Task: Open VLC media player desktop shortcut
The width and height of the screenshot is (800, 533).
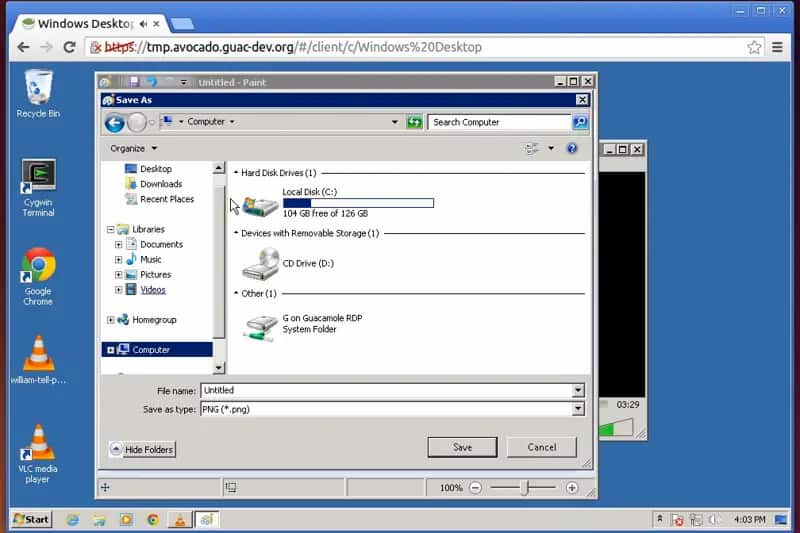Action: 38,454
